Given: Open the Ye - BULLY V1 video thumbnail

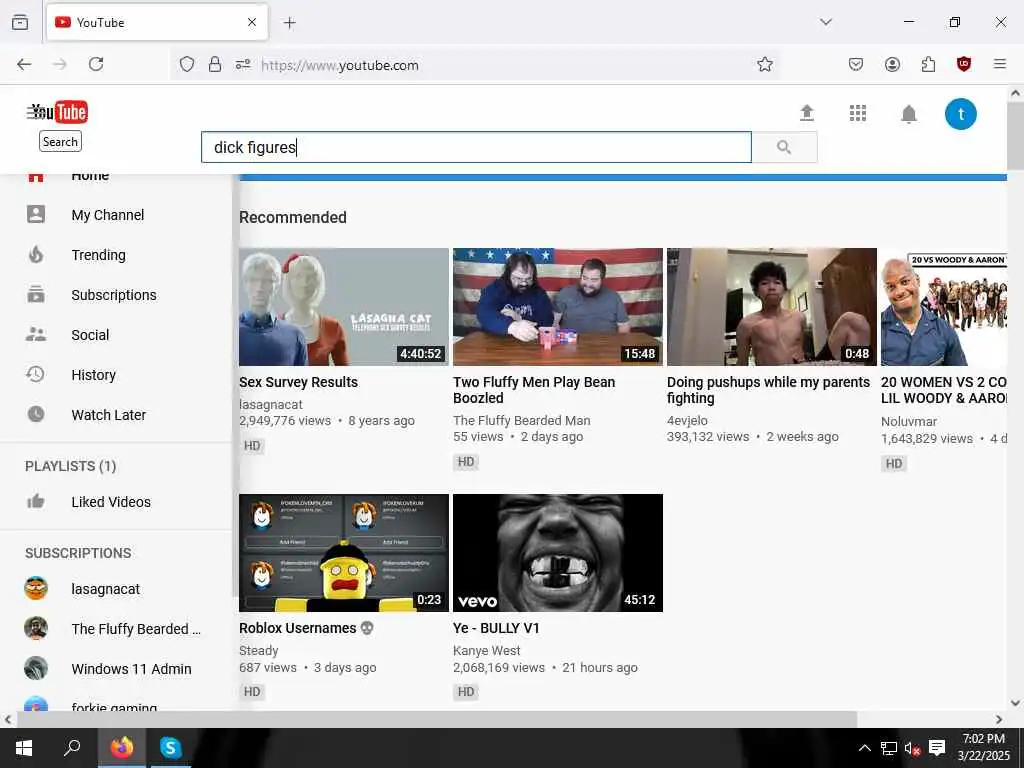Looking at the screenshot, I should click(x=558, y=553).
